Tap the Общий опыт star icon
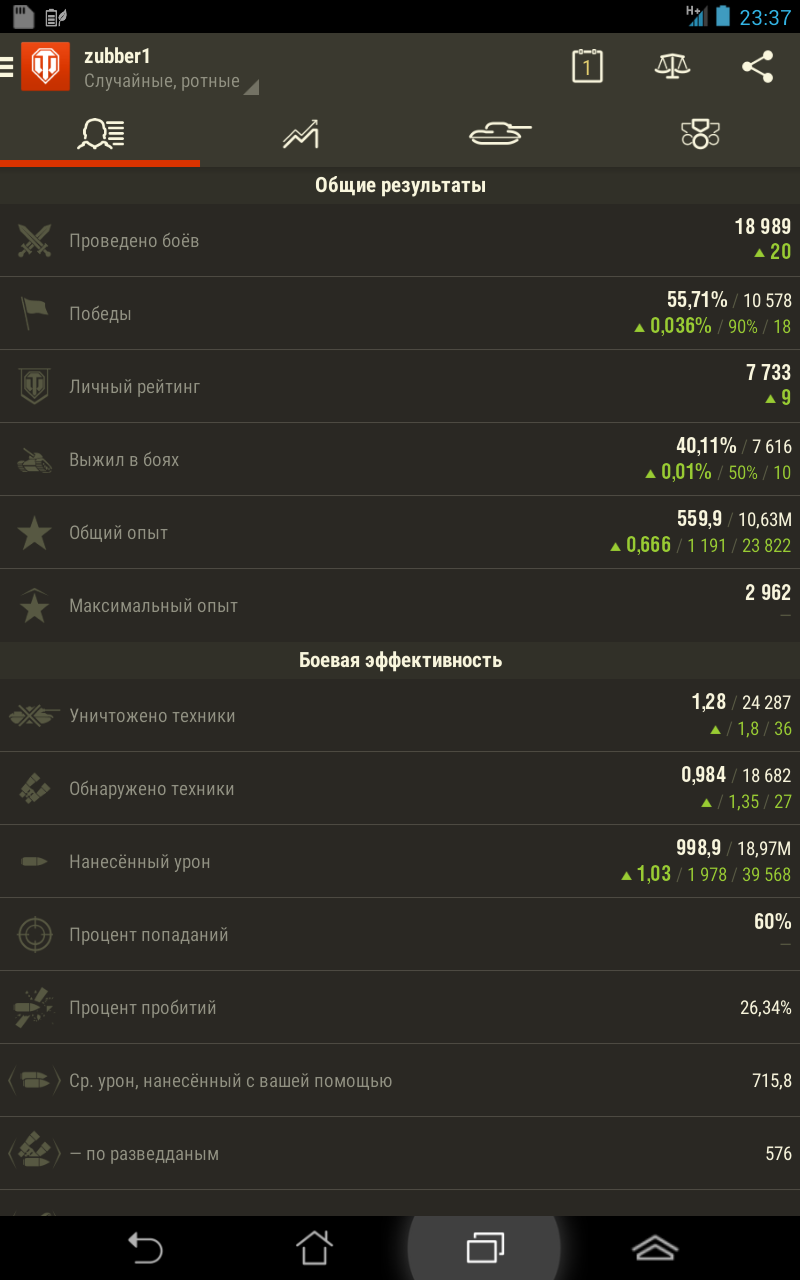The height and width of the screenshot is (1280, 800). tap(35, 533)
